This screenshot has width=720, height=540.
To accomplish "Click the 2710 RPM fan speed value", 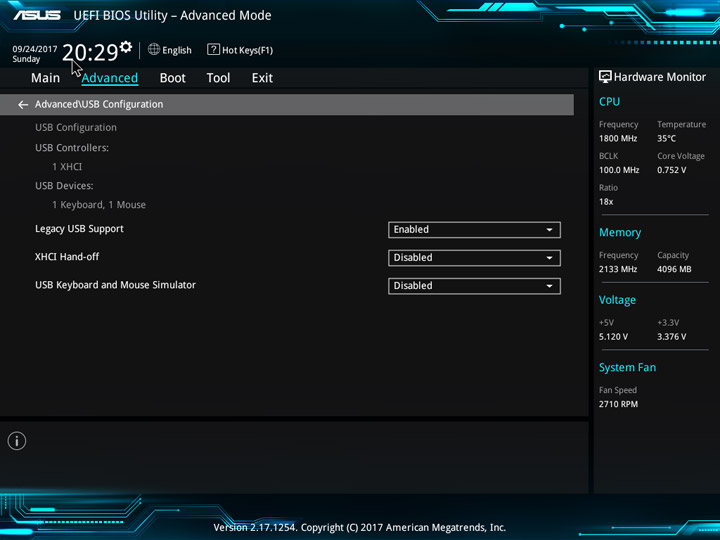I will 618,404.
